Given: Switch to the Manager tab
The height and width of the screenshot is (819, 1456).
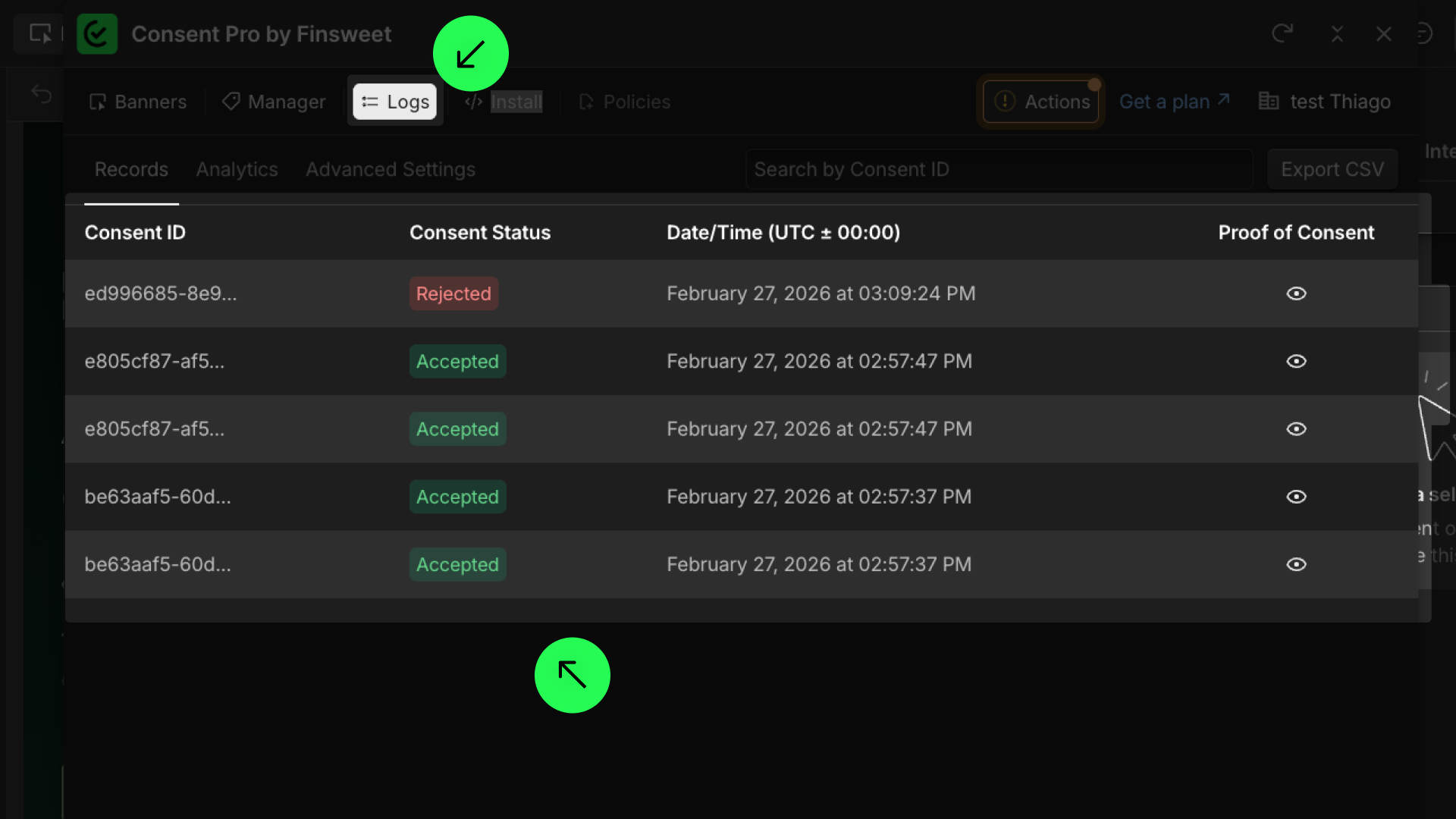Looking at the screenshot, I should 274,102.
